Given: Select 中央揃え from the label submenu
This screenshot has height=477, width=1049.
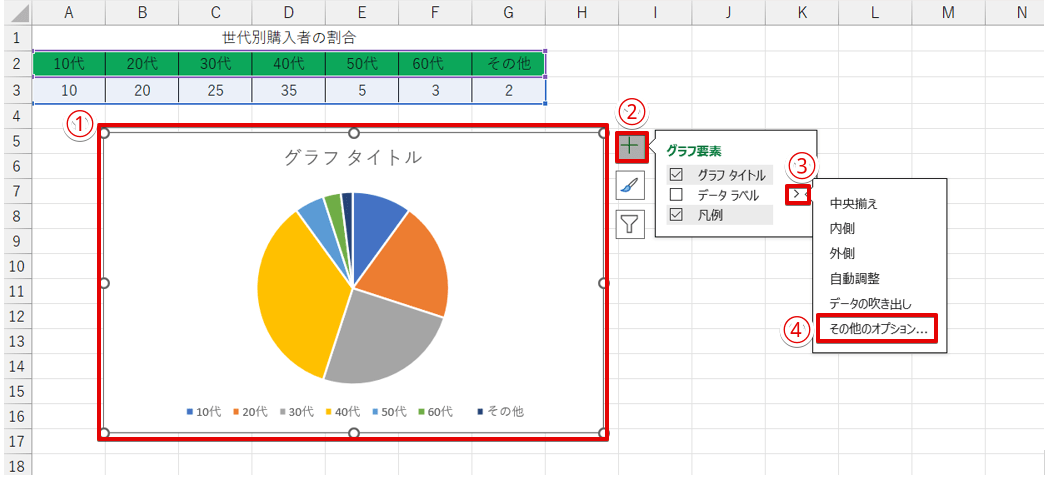Looking at the screenshot, I should (x=854, y=204).
